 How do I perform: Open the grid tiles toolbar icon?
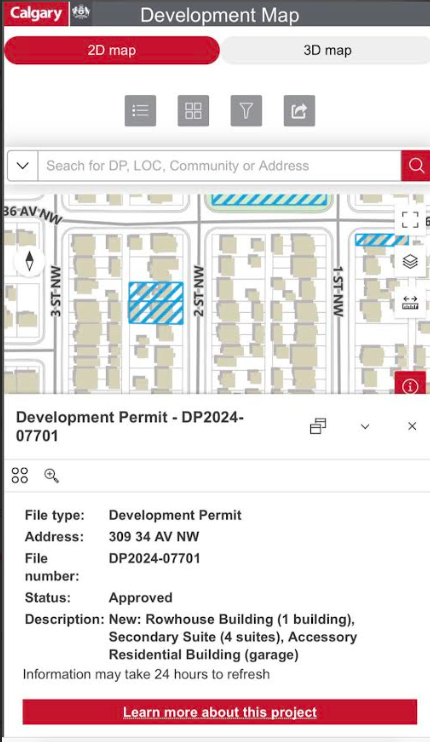tap(193, 111)
